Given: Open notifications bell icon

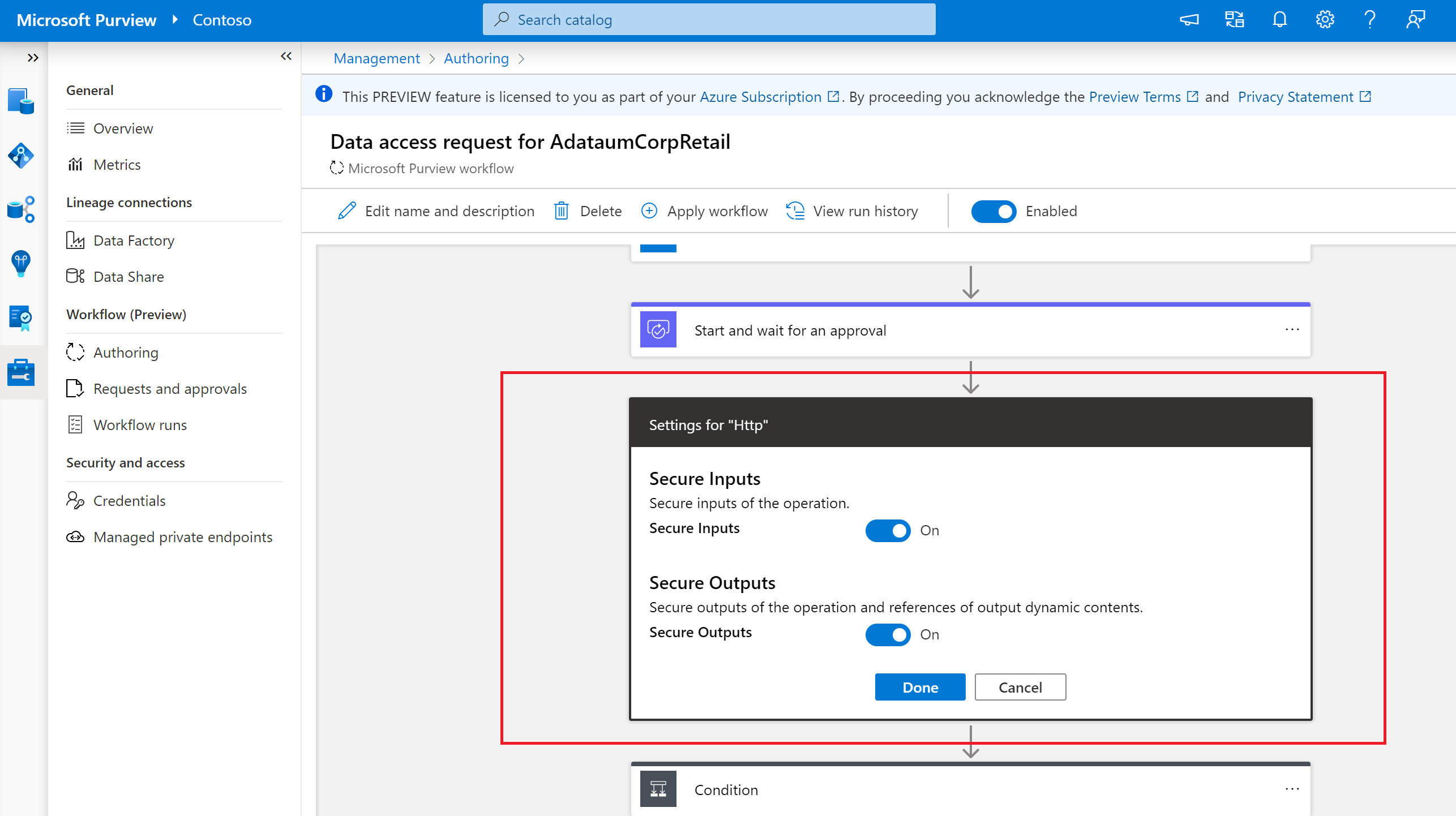Looking at the screenshot, I should (1280, 20).
